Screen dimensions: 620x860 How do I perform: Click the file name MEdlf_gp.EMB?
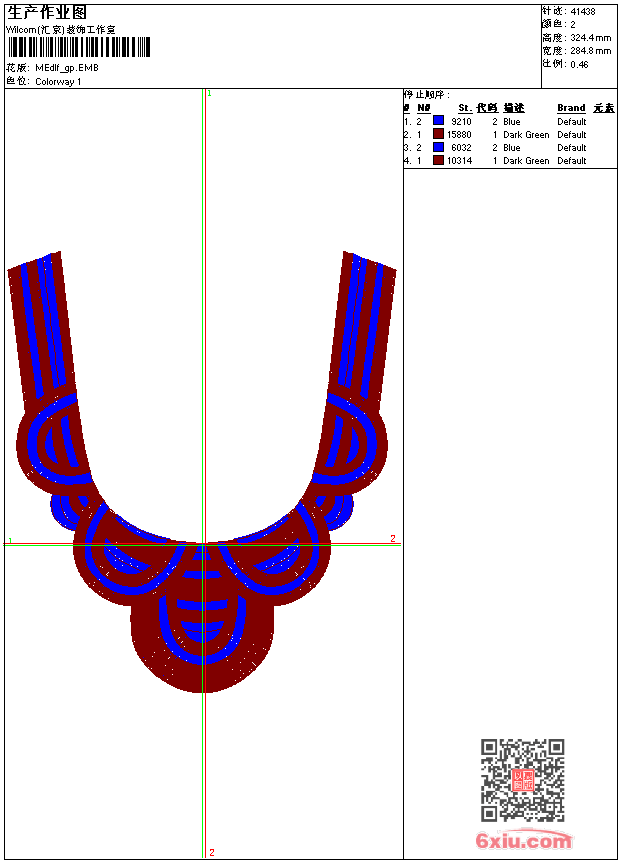67,68
